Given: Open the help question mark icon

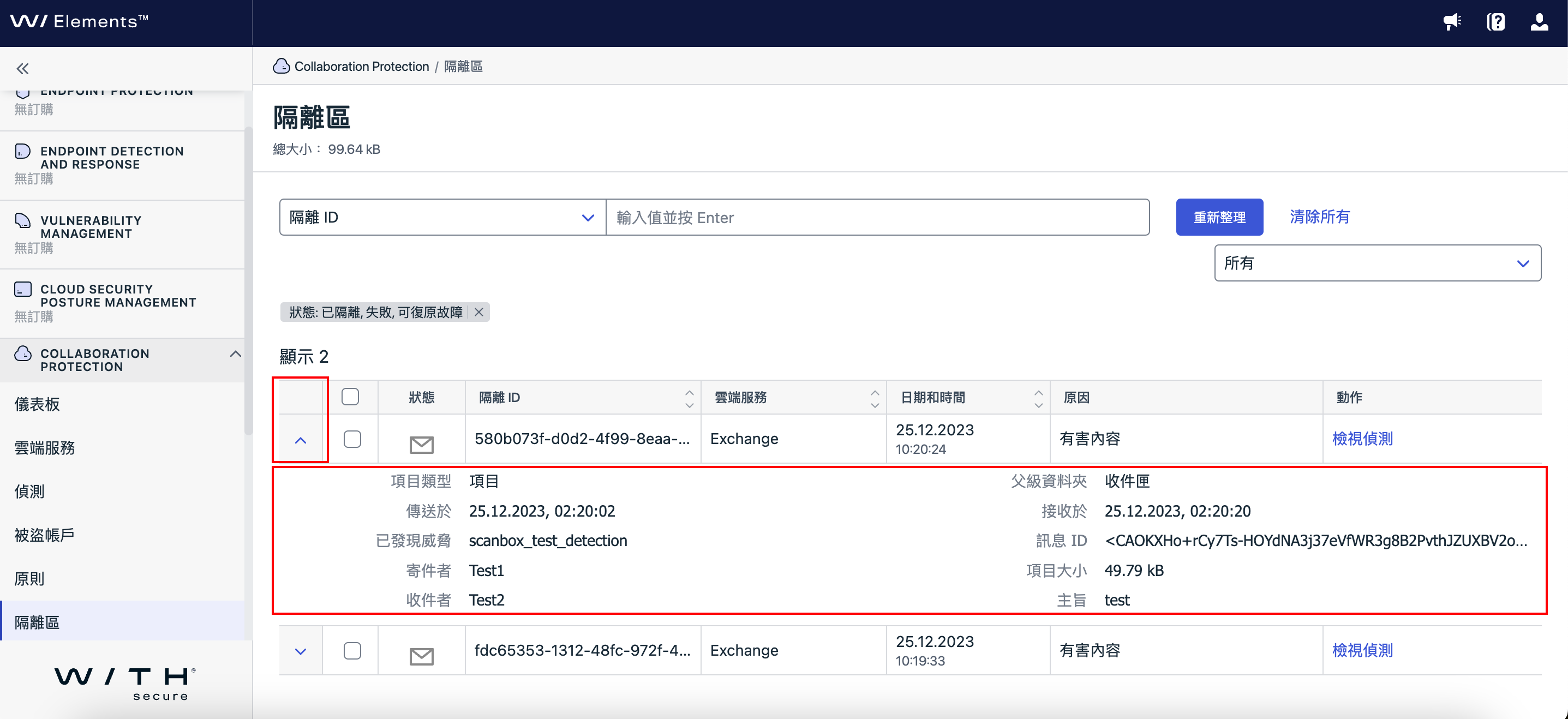Looking at the screenshot, I should [1495, 22].
